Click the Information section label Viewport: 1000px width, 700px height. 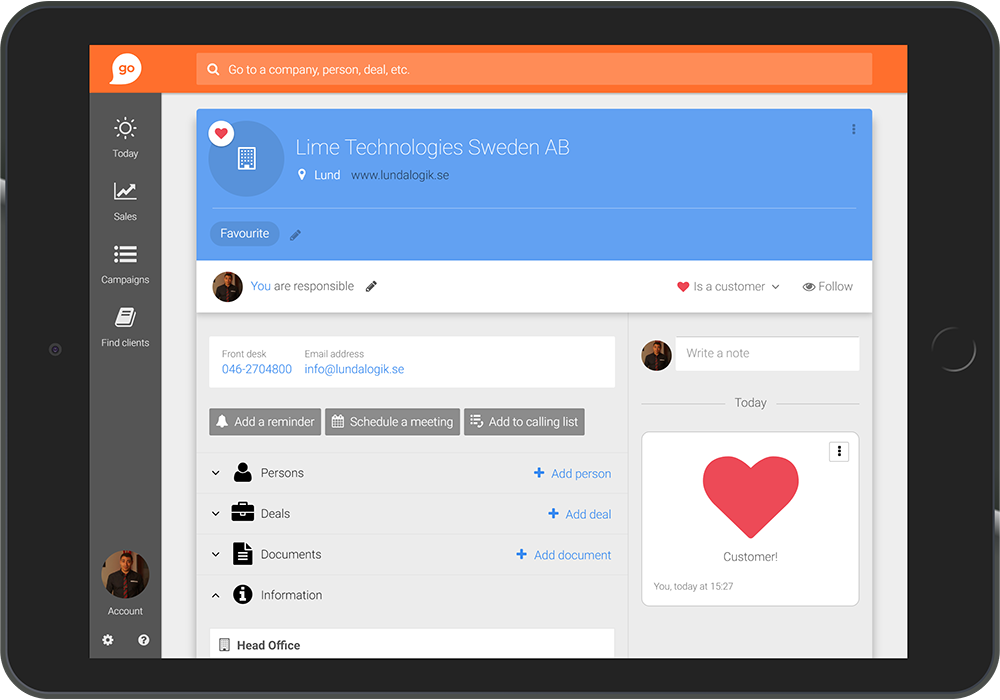(x=291, y=595)
